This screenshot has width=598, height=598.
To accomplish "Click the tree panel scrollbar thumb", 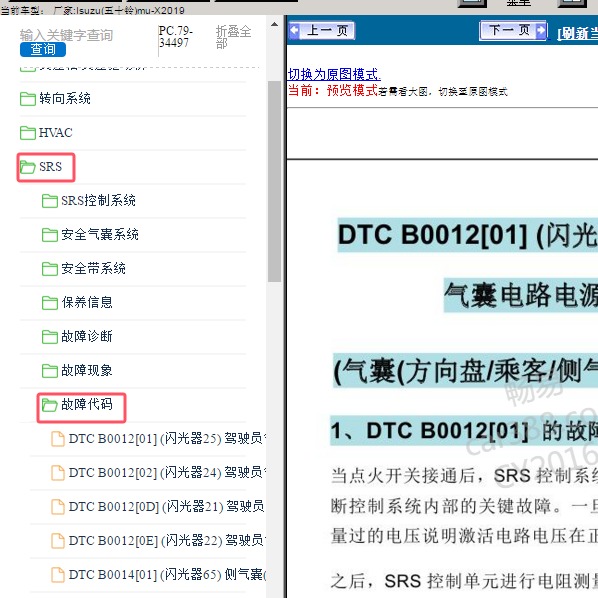I will click(x=274, y=182).
